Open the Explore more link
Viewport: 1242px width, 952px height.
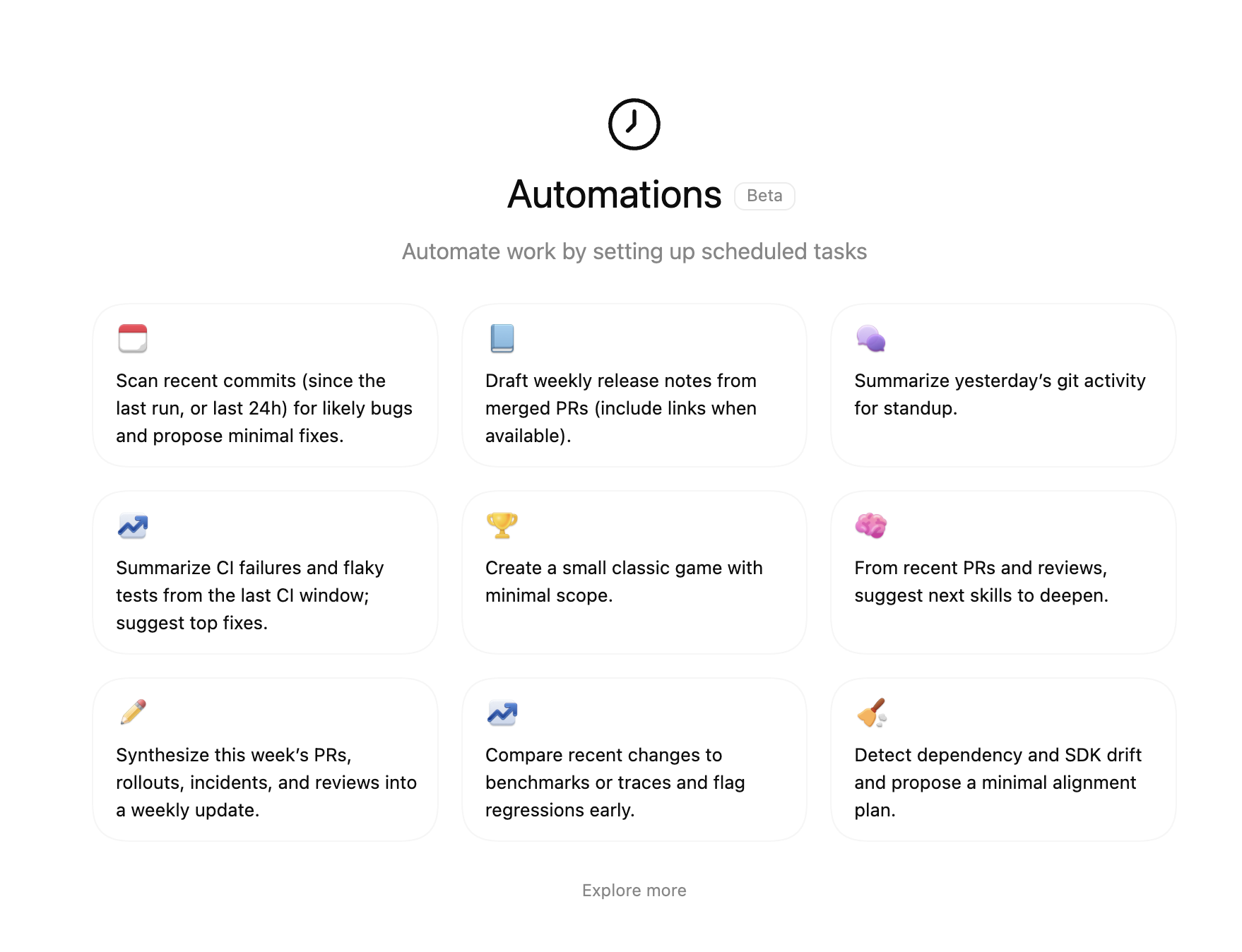(x=634, y=891)
